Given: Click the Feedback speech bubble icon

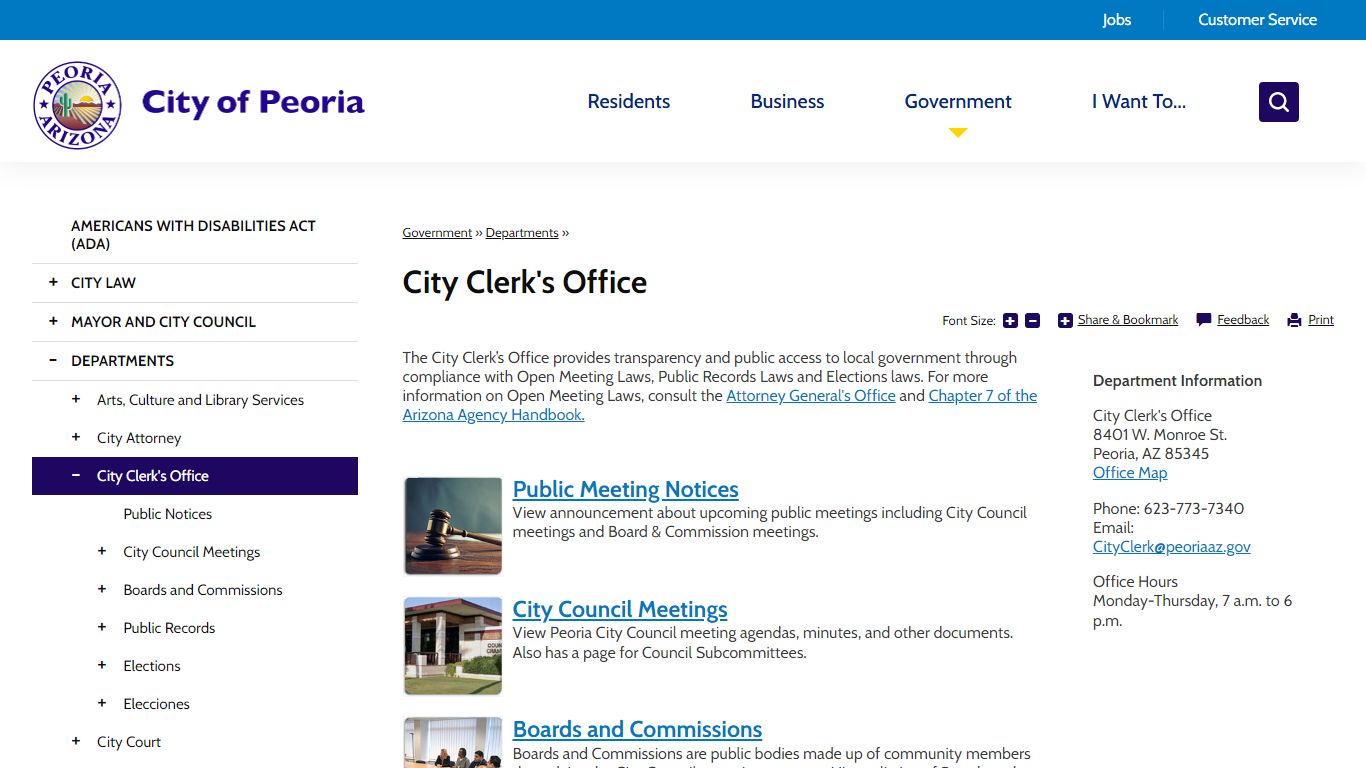Looking at the screenshot, I should (1204, 320).
